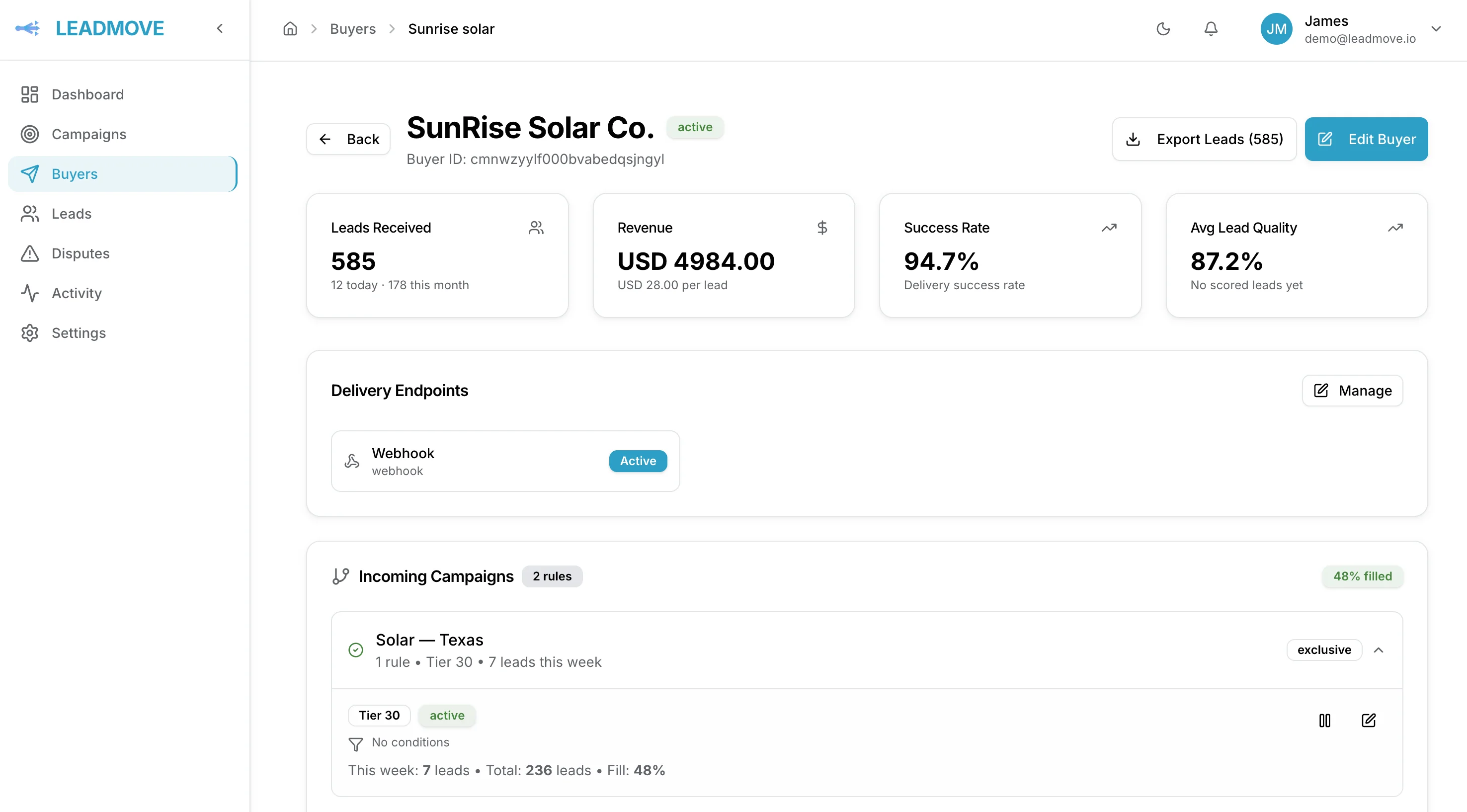Open Activity in the sidebar
Screen dimensions: 1467x812
click(x=123, y=293)
